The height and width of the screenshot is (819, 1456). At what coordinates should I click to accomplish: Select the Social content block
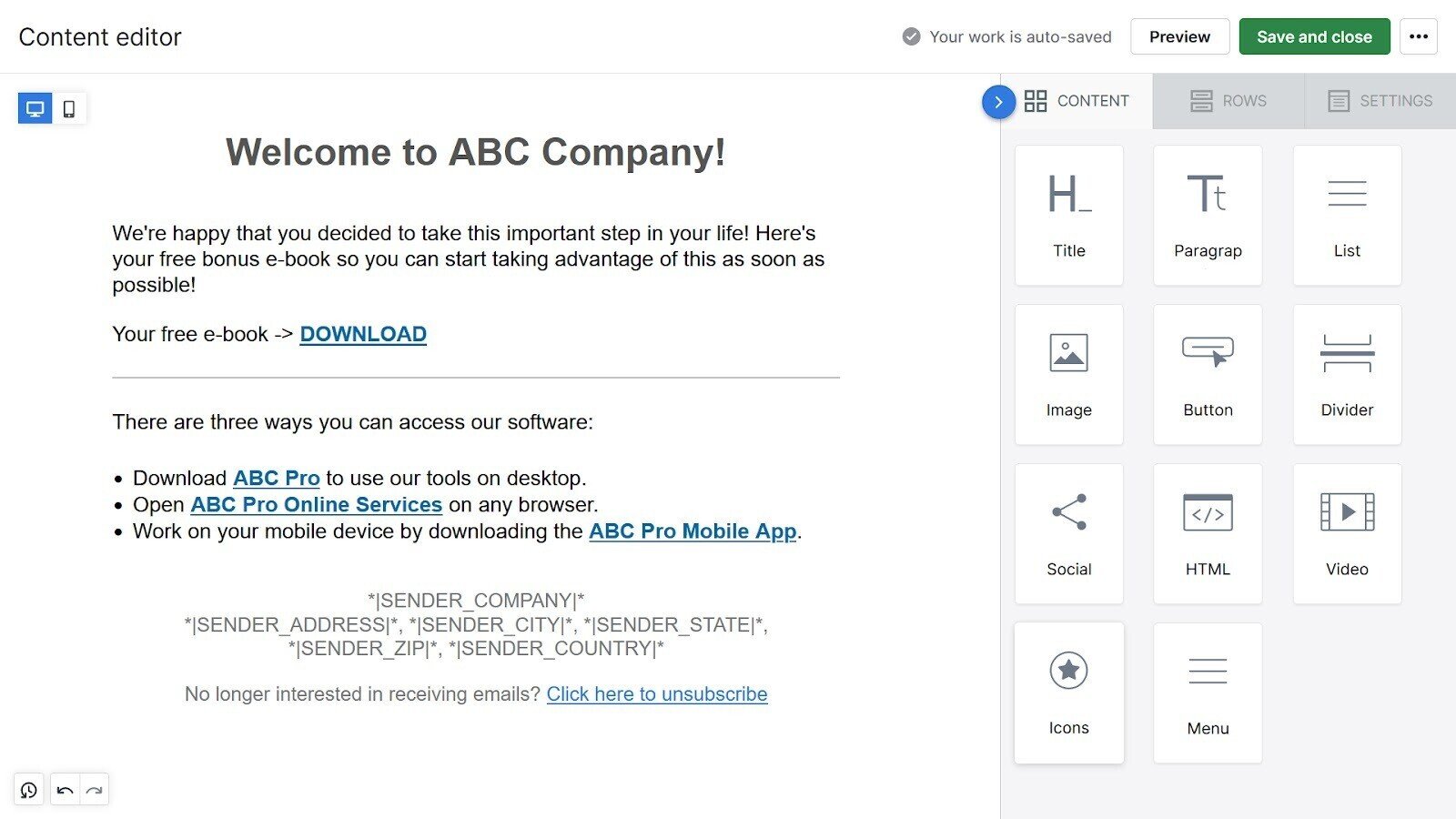click(x=1068, y=532)
